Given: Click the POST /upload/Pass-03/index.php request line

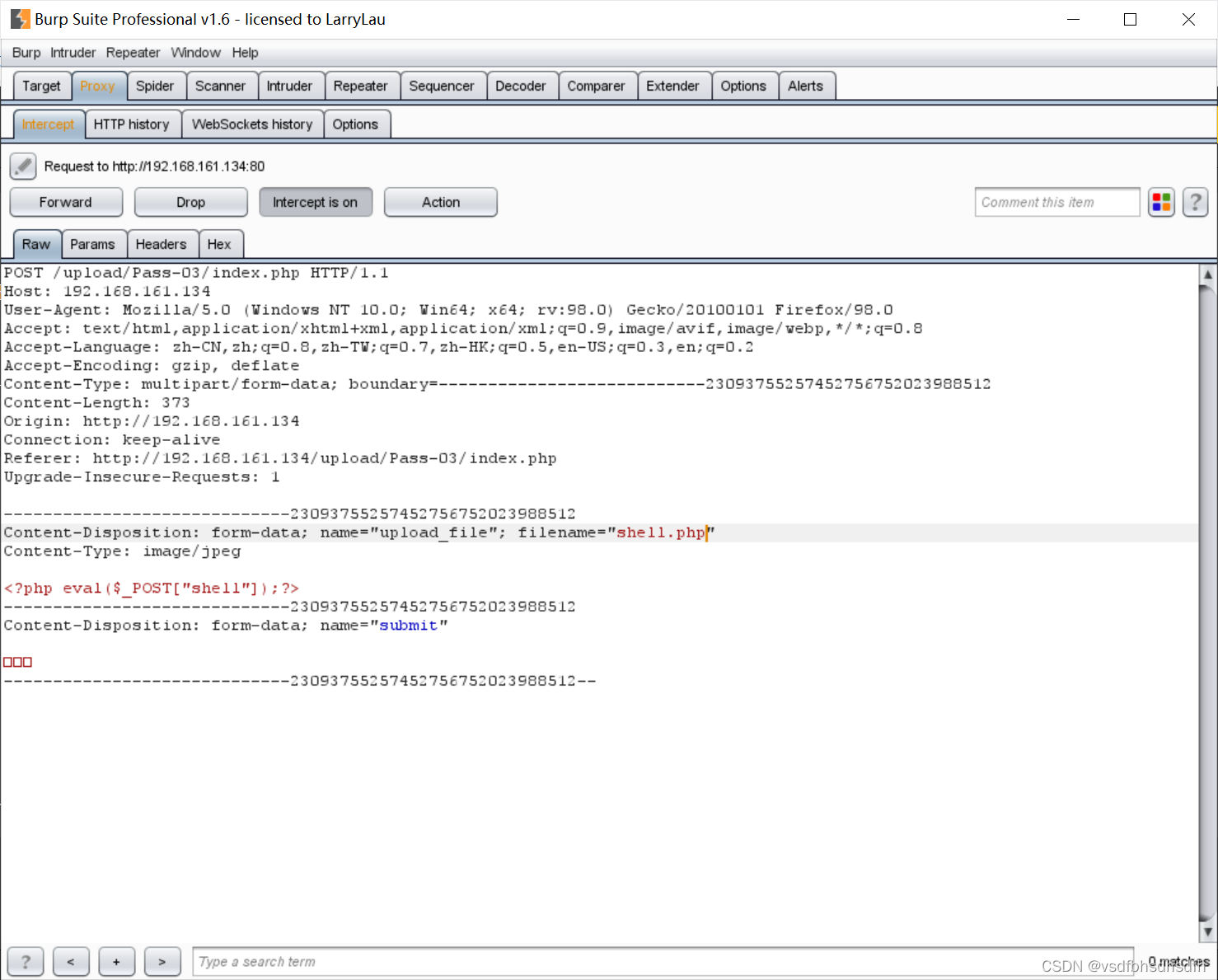Looking at the screenshot, I should pos(196,273).
